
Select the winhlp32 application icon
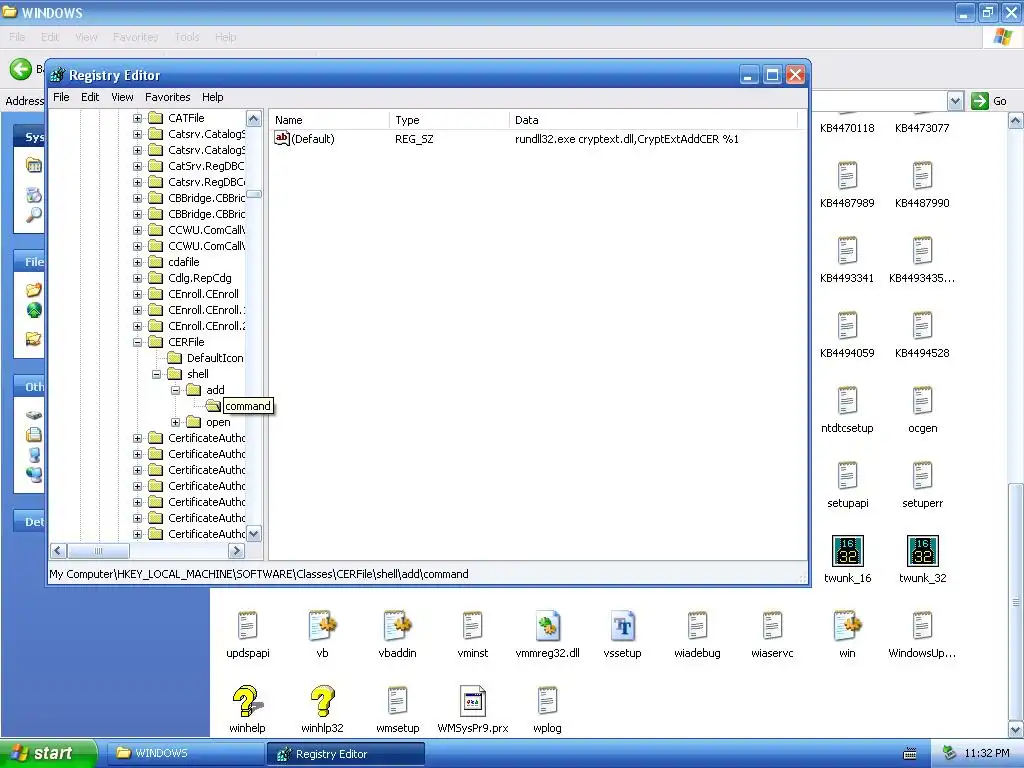click(x=323, y=701)
